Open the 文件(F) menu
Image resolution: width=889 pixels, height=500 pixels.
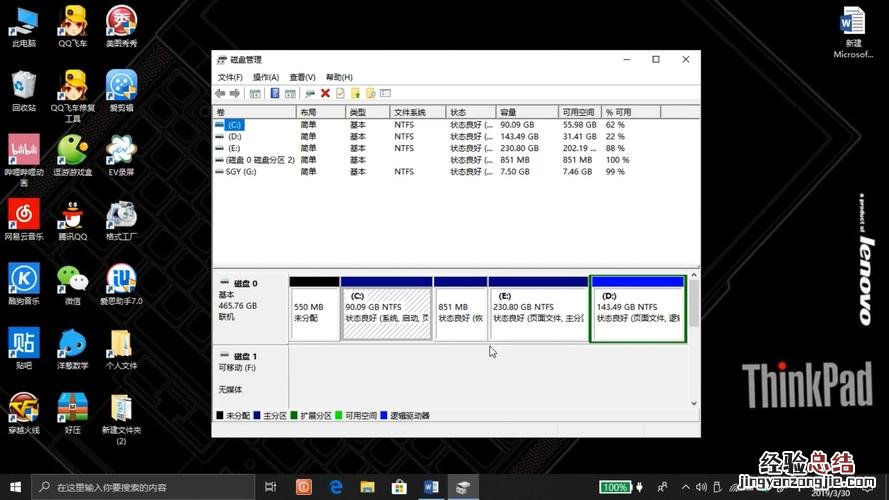tap(230, 77)
